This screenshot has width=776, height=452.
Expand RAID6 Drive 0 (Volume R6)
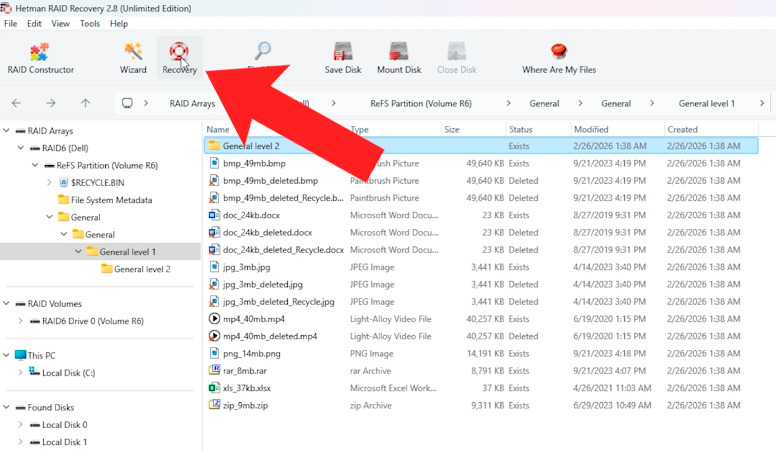pos(21,321)
